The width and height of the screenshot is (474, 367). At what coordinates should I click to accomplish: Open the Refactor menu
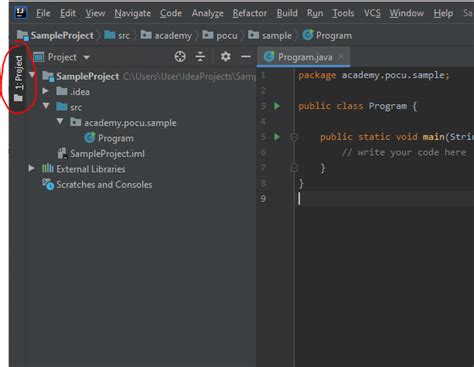coord(250,13)
